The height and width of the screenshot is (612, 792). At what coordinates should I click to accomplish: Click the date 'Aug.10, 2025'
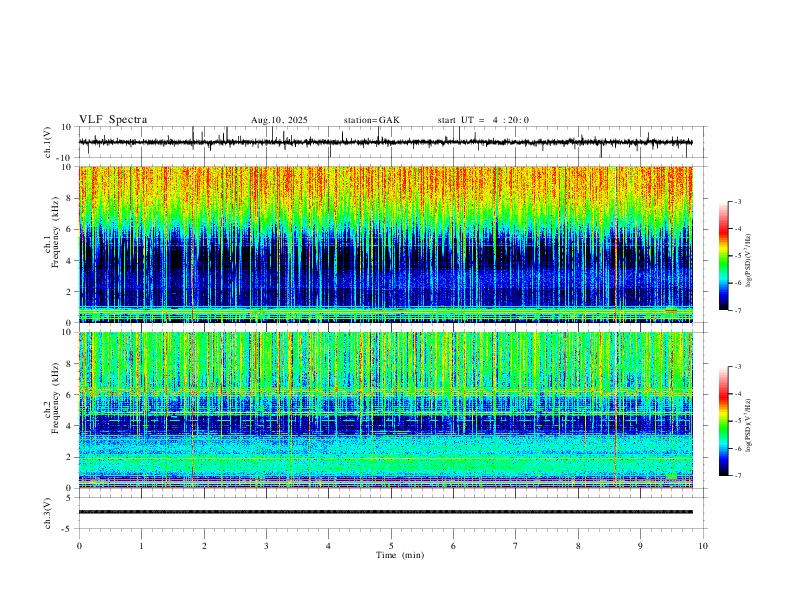pos(279,120)
